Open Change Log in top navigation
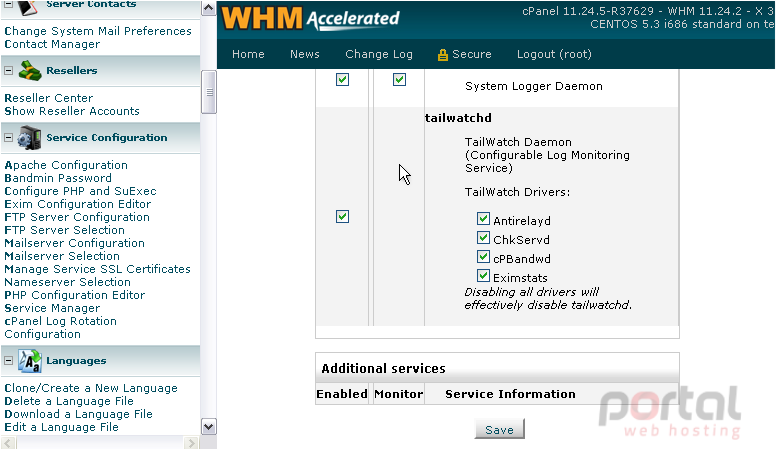The image size is (776, 450). (379, 54)
